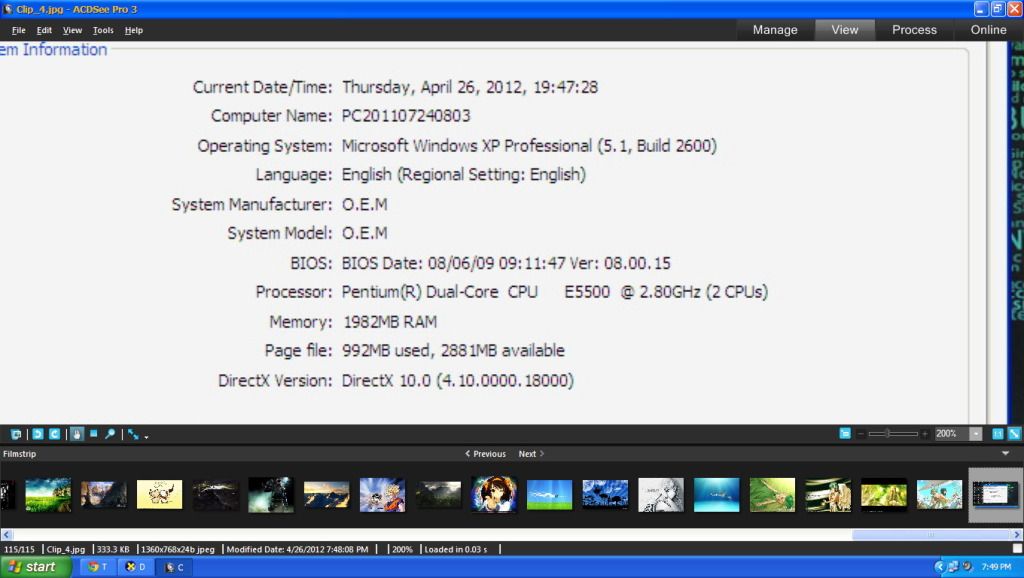Select the brown-haired anime girl thumbnail
Screen dimensions: 1024x578
pos(494,494)
